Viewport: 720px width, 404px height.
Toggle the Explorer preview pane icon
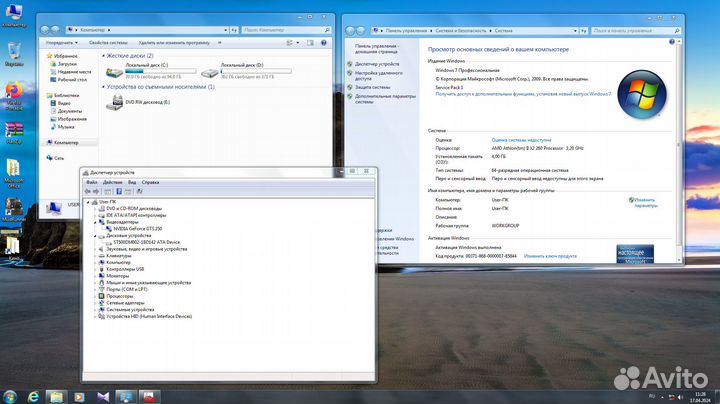pyautogui.click(x=310, y=43)
